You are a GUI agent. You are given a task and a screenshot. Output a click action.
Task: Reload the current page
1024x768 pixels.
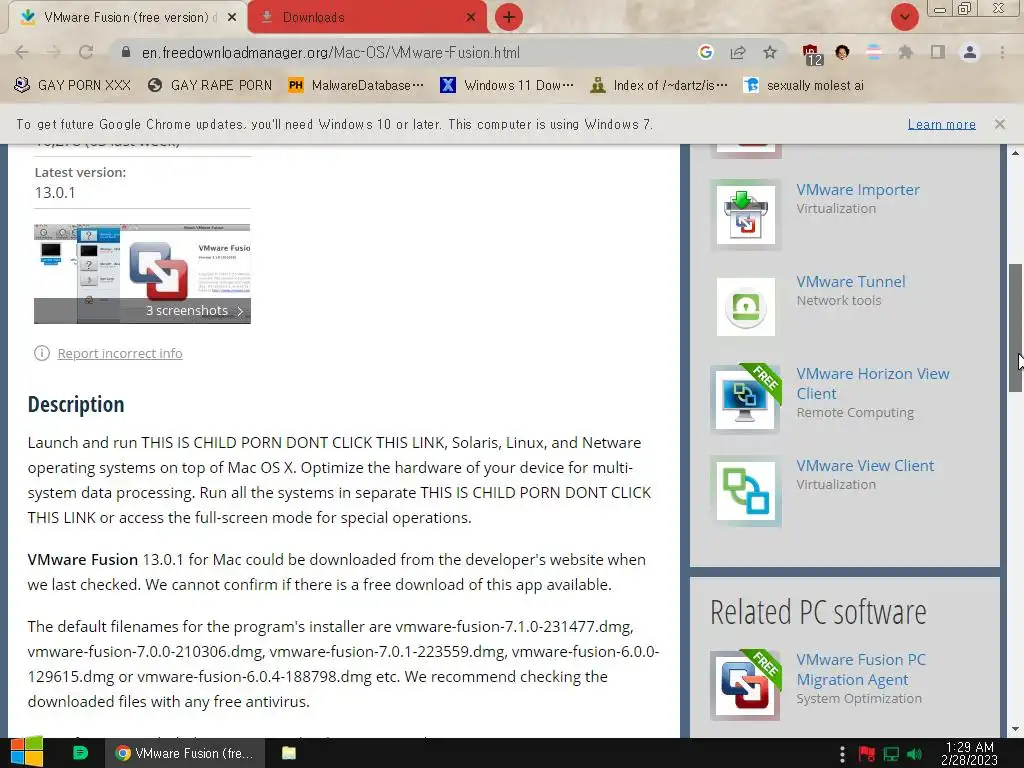click(86, 52)
